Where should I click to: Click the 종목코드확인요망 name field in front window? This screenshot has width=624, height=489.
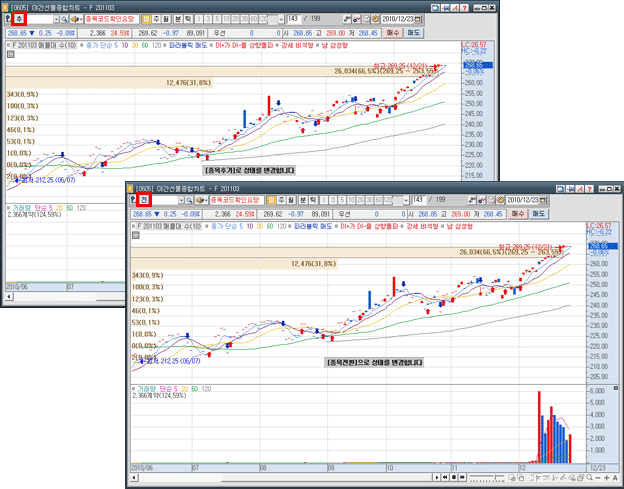pyautogui.click(x=237, y=200)
